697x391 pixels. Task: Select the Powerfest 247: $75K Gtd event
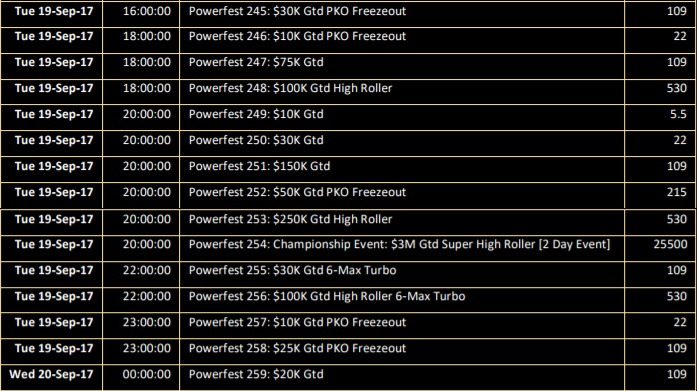tap(256, 62)
